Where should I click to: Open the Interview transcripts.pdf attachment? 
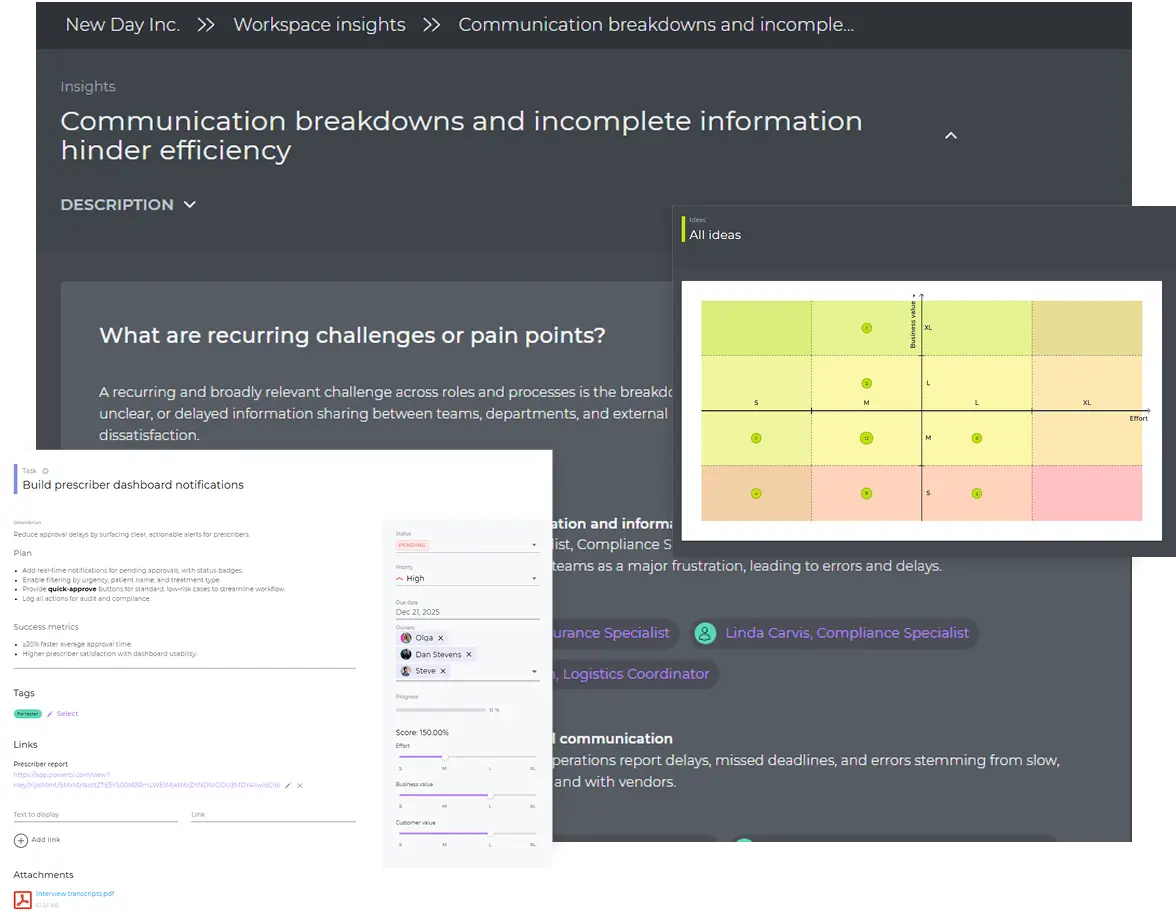coord(75,893)
